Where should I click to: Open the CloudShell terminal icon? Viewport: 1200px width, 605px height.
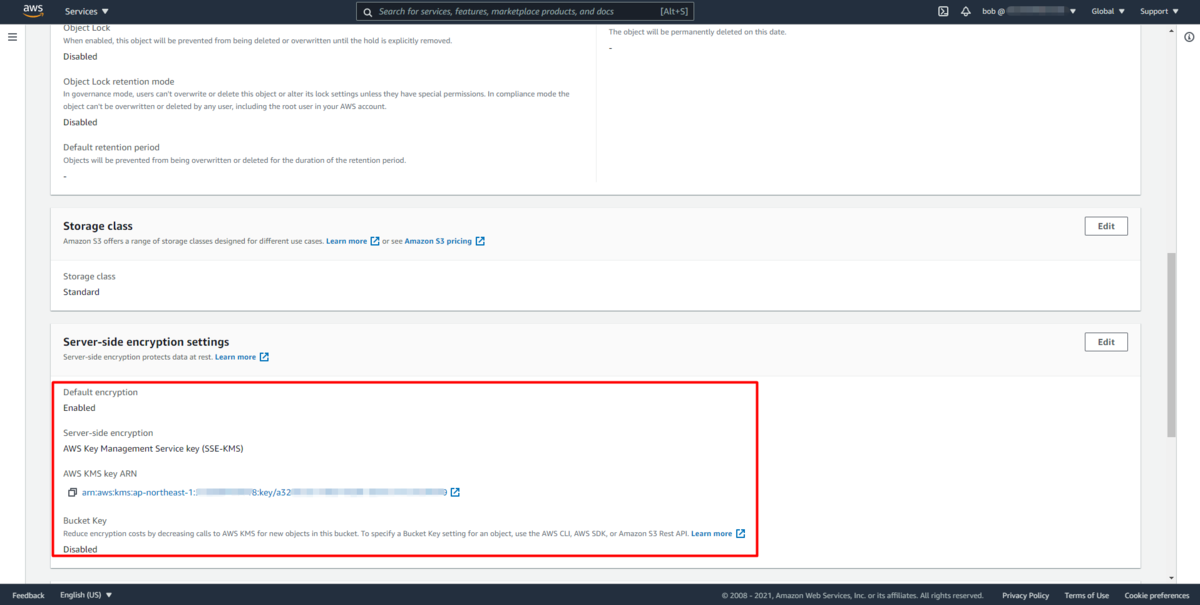943,11
